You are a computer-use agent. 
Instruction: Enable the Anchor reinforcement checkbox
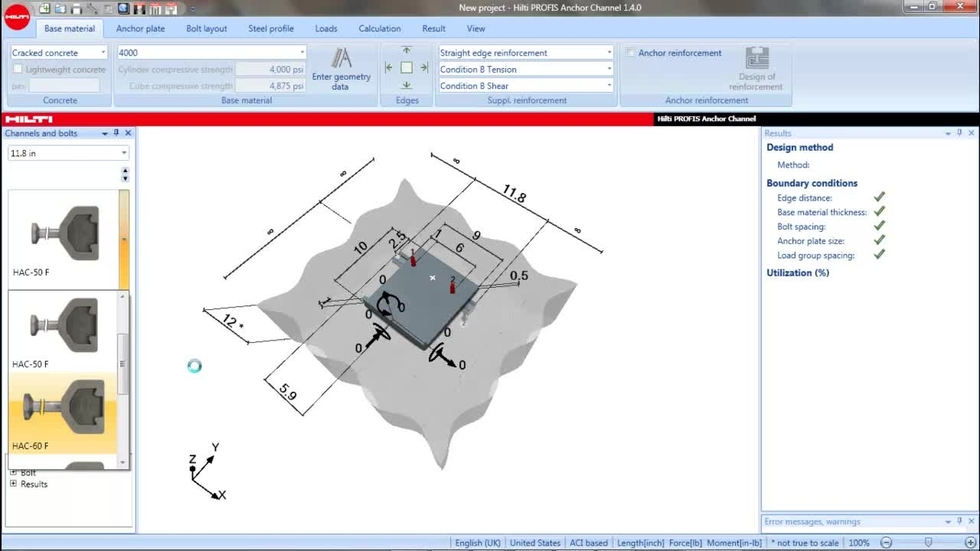630,53
